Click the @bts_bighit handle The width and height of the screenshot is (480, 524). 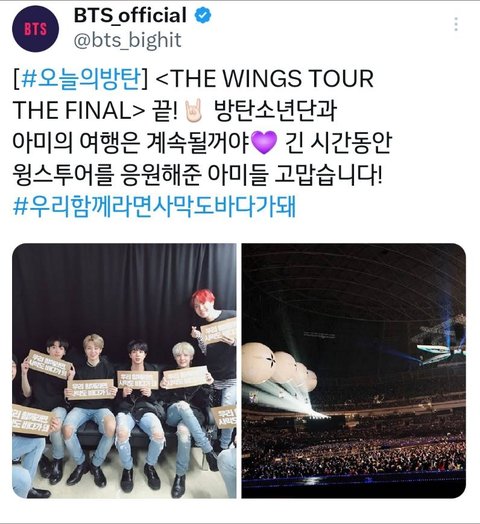127,40
